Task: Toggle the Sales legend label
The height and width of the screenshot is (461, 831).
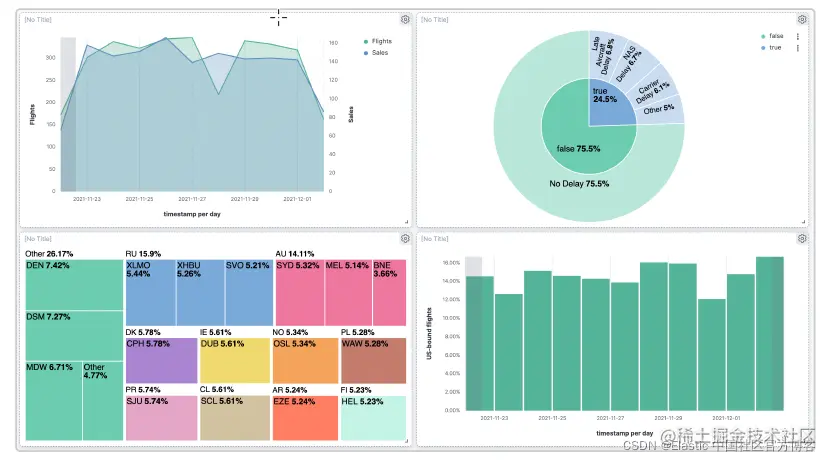Action: 380,53
